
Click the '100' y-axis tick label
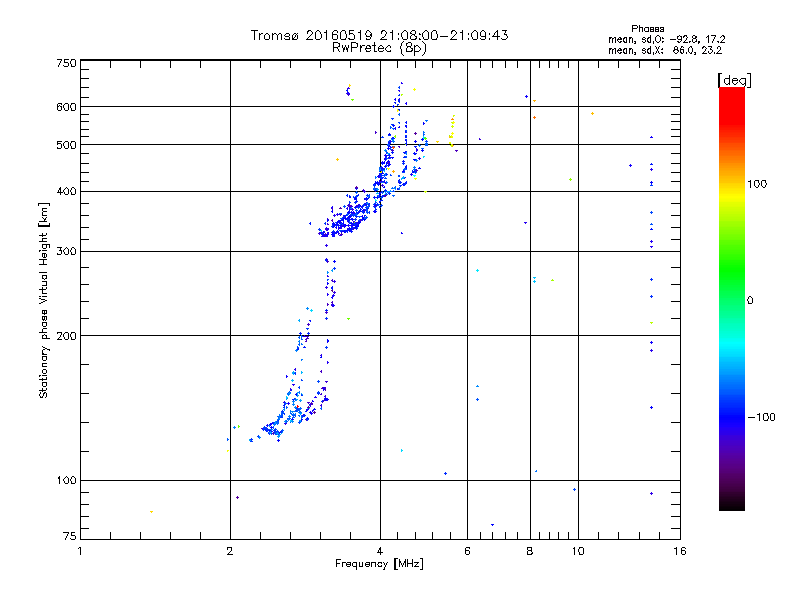click(66, 481)
